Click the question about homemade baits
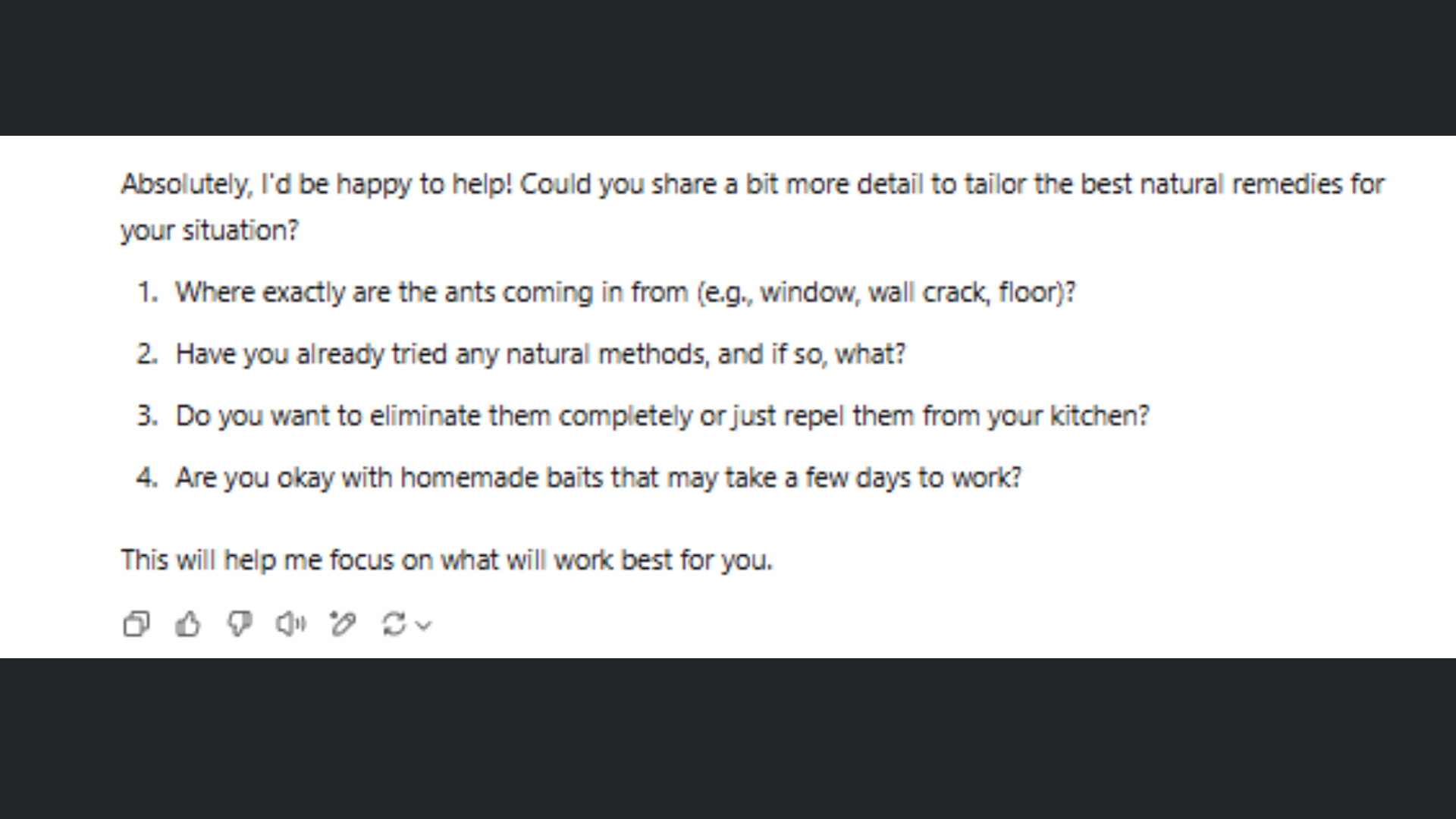Viewport: 1456px width, 819px height. point(598,478)
